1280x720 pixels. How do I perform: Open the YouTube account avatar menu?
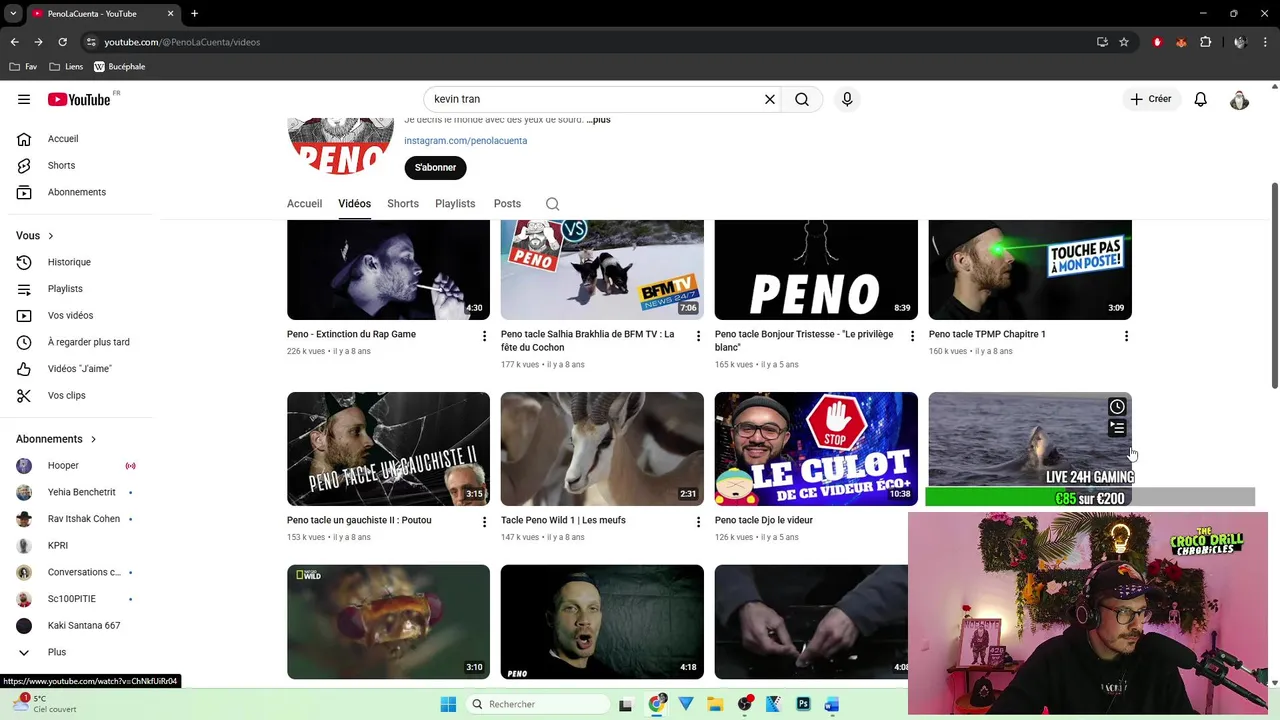[x=1239, y=100]
